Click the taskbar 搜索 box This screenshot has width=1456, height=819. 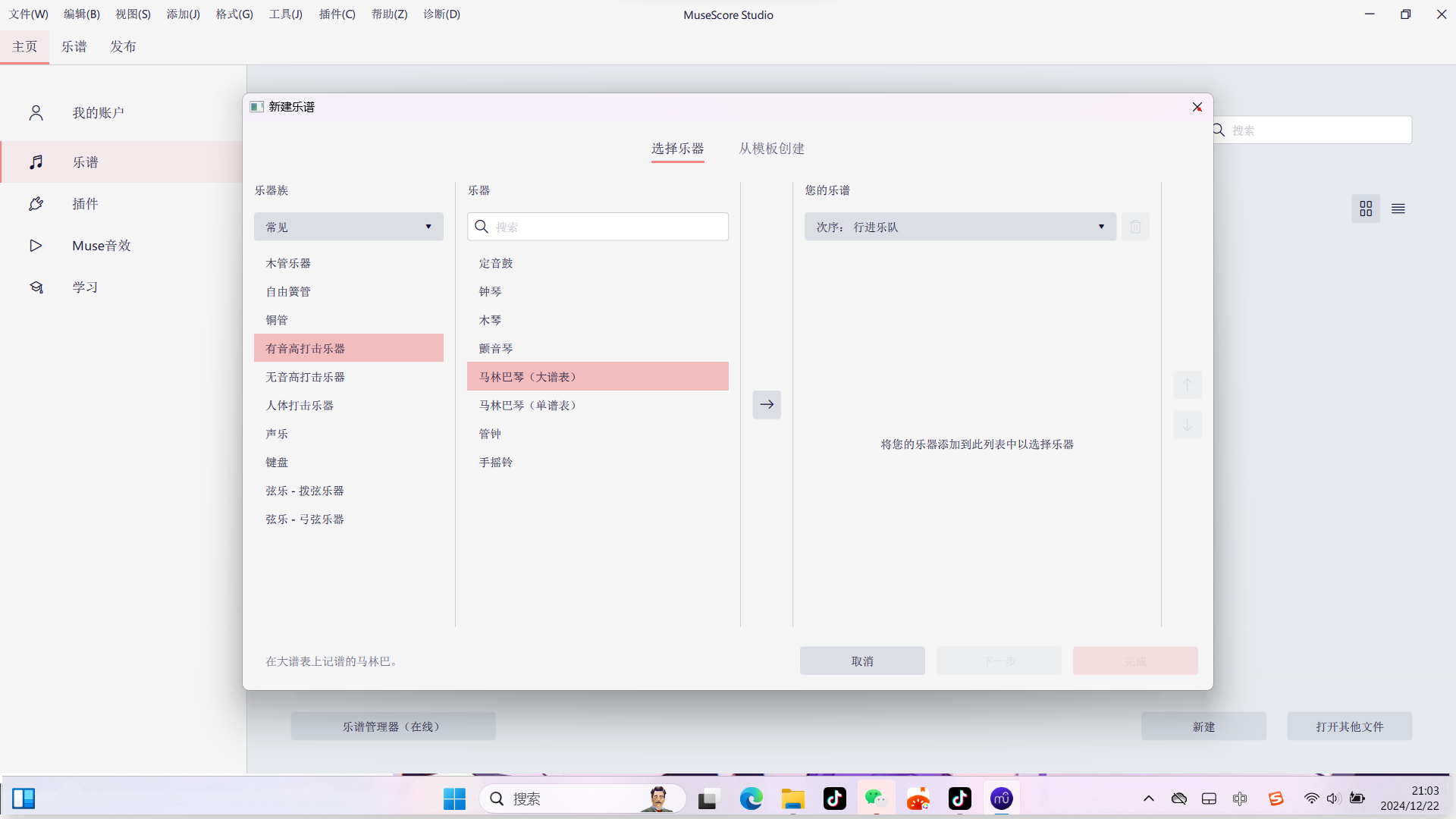582,799
